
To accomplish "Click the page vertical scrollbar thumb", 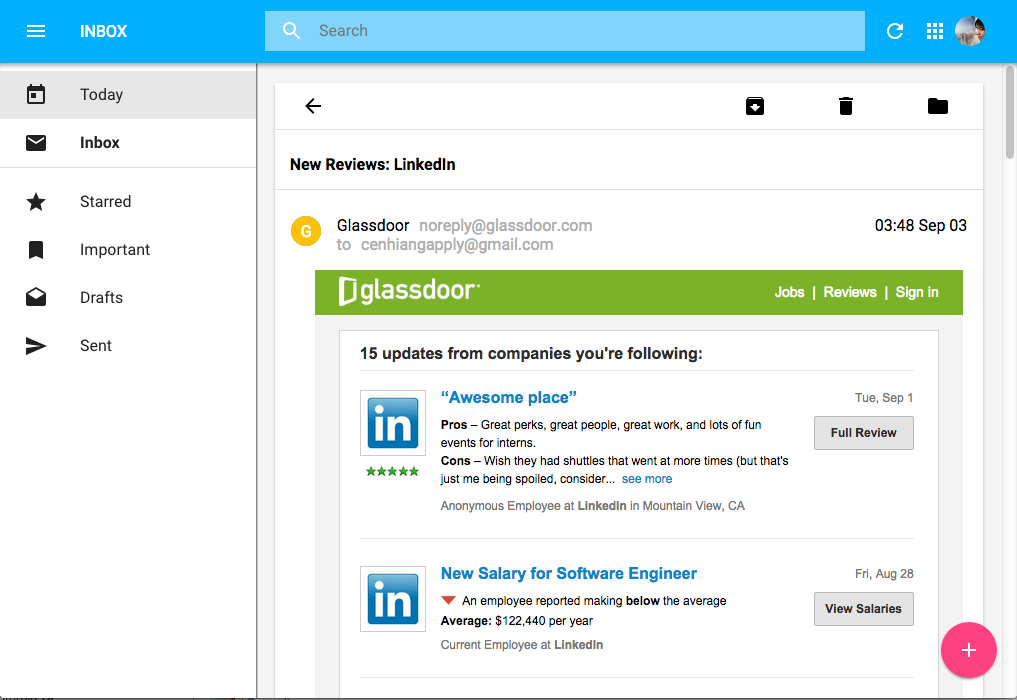I will (1010, 112).
